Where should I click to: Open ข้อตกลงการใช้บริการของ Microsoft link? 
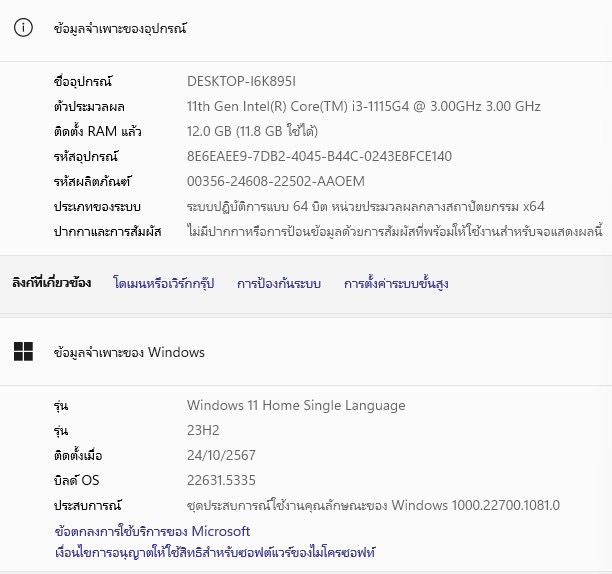(x=152, y=531)
